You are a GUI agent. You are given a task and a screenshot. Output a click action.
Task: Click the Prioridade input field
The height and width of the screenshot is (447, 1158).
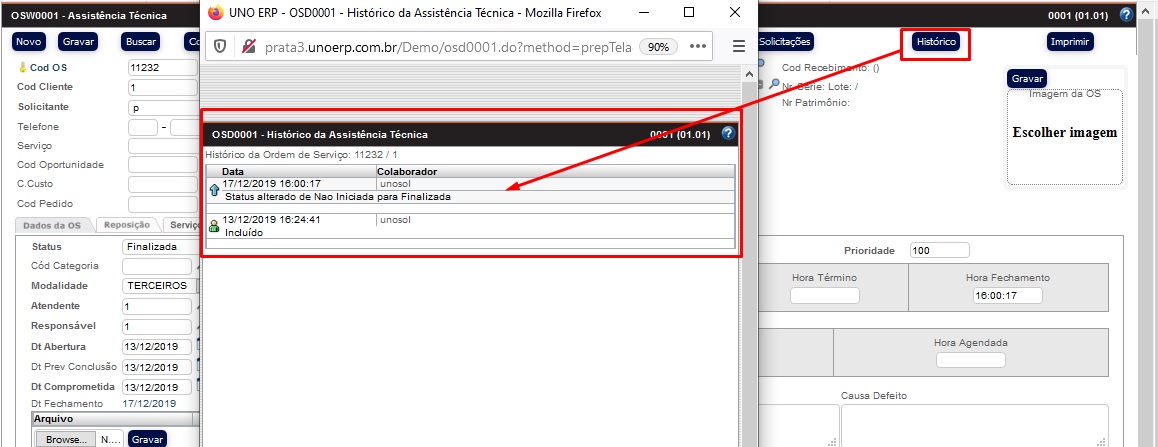(939, 250)
